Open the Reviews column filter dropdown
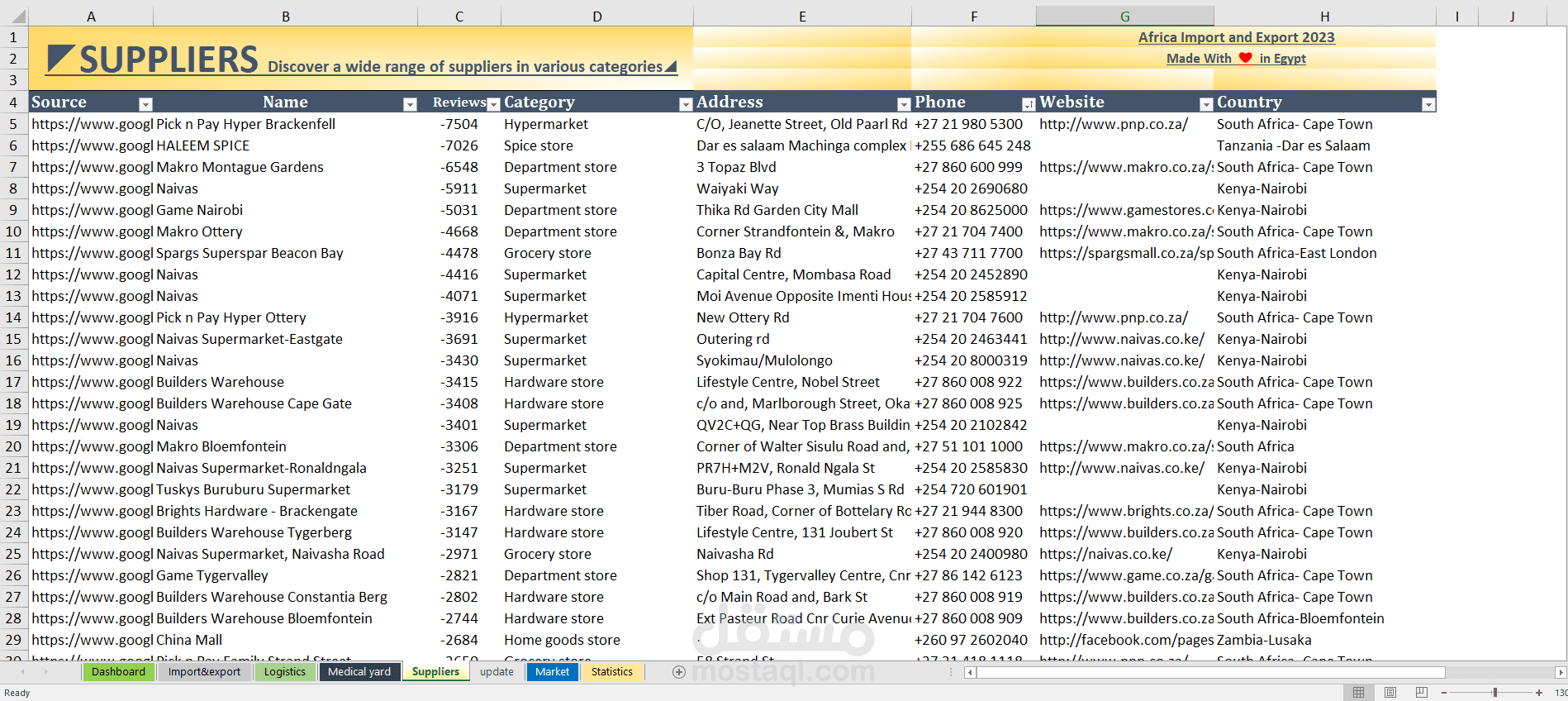Viewport: 1568px width, 701px height. click(x=493, y=104)
